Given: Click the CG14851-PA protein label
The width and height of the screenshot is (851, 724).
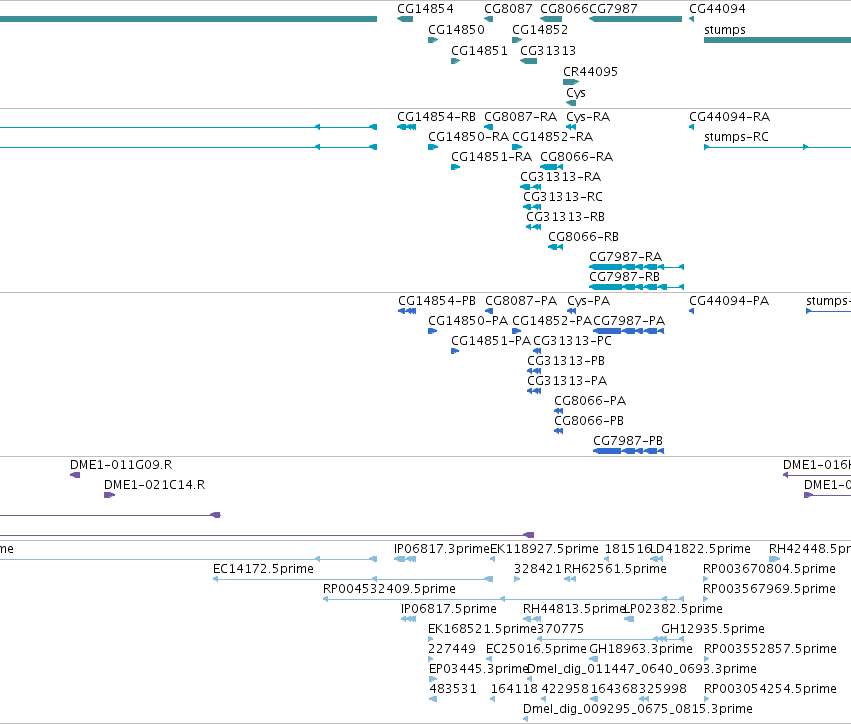Looking at the screenshot, I should click(491, 341).
